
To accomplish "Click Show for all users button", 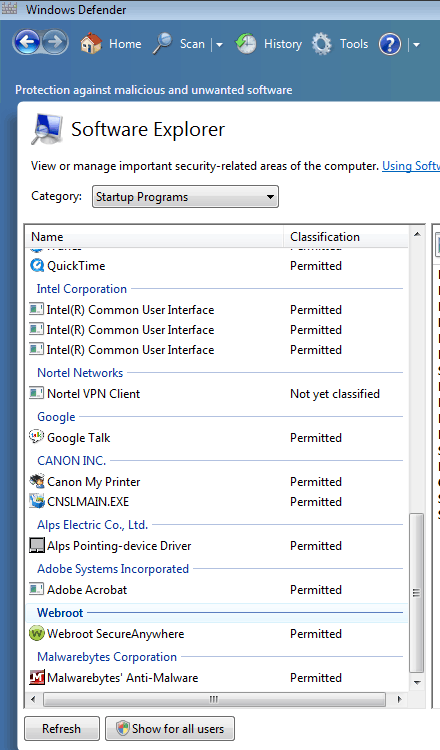I will 170,728.
